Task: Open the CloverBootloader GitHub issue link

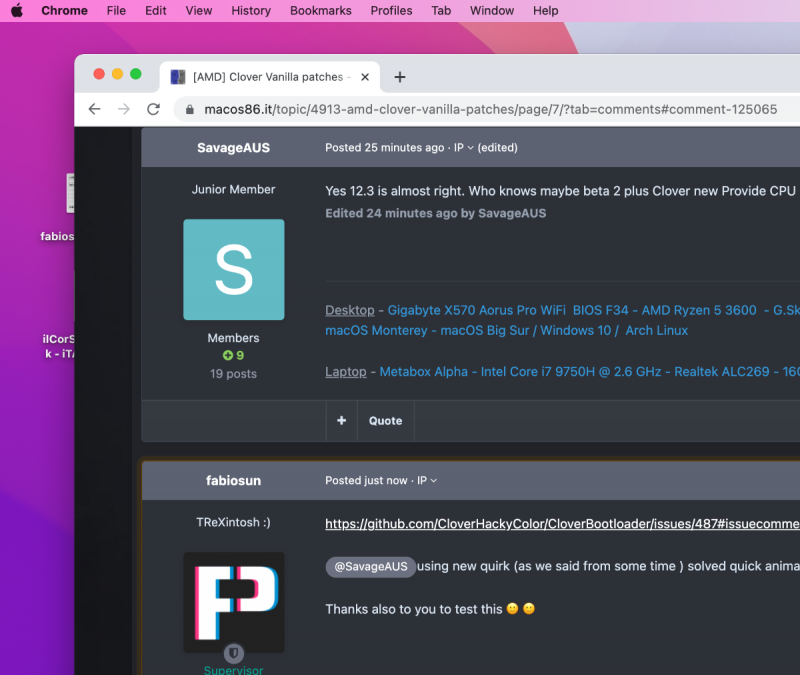Action: [562, 524]
